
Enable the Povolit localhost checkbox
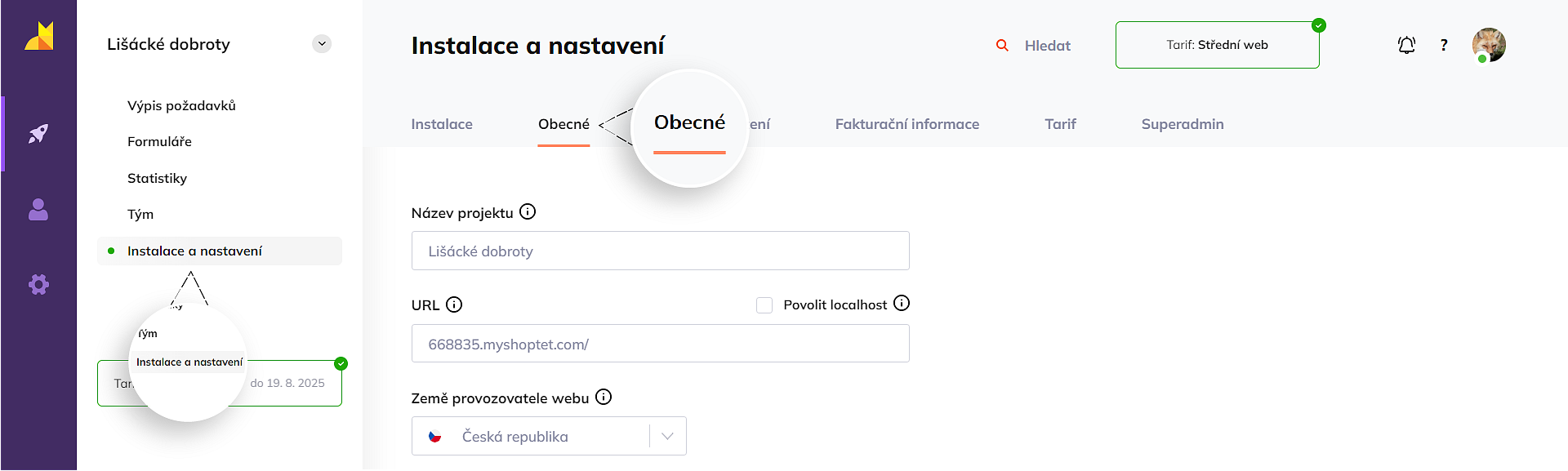[764, 305]
